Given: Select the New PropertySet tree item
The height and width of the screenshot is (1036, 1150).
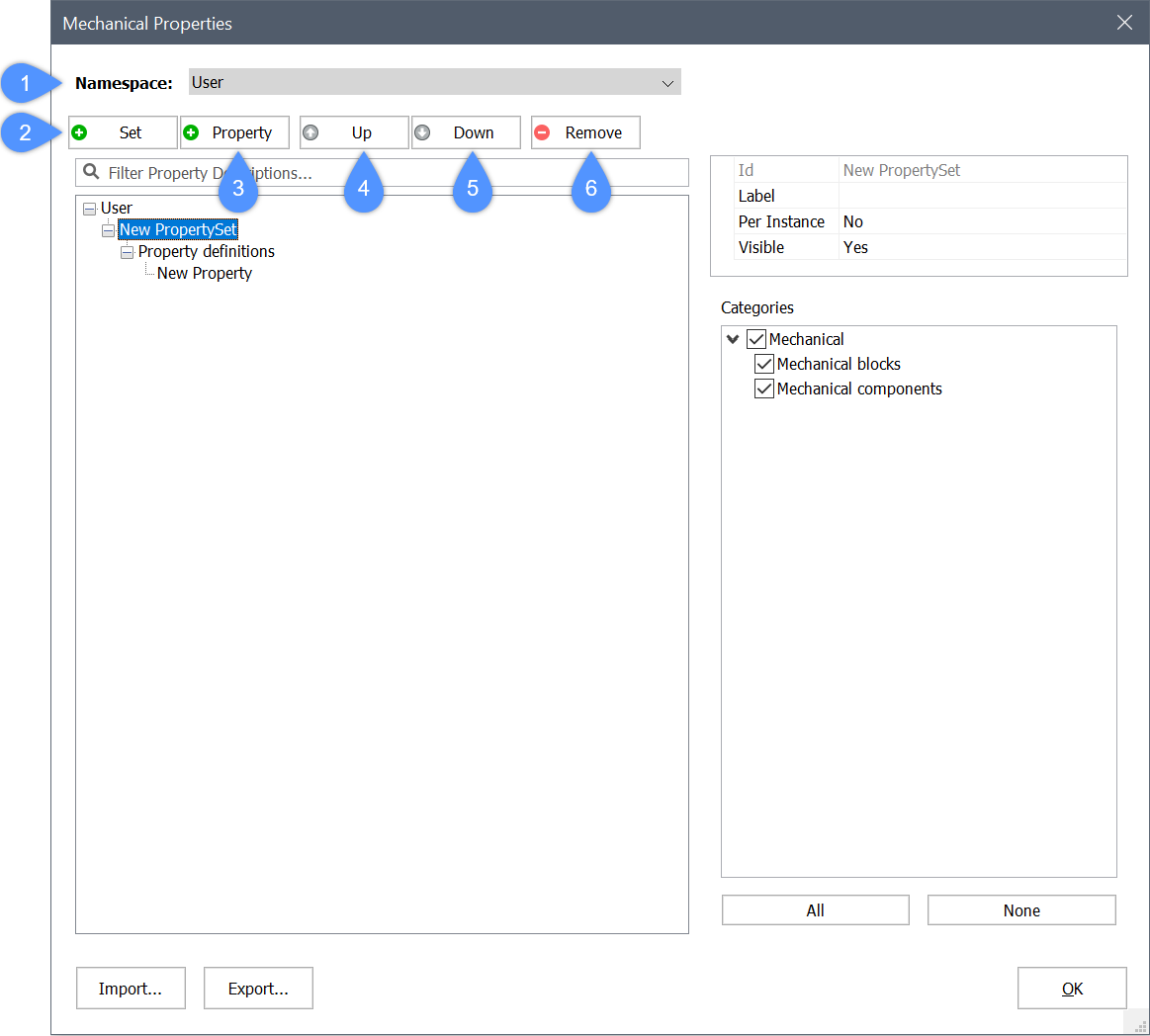Looking at the screenshot, I should [x=178, y=230].
